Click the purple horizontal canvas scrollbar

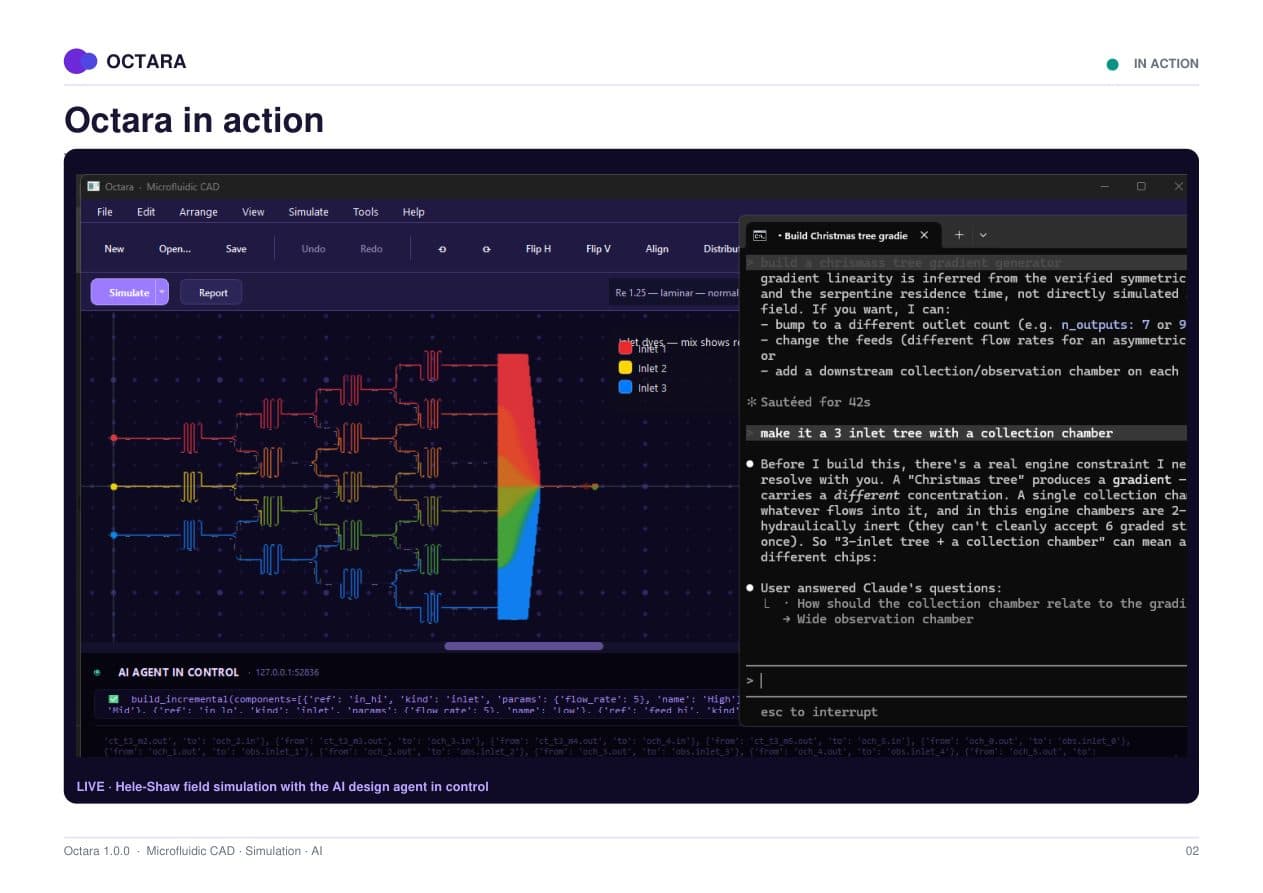click(x=524, y=646)
